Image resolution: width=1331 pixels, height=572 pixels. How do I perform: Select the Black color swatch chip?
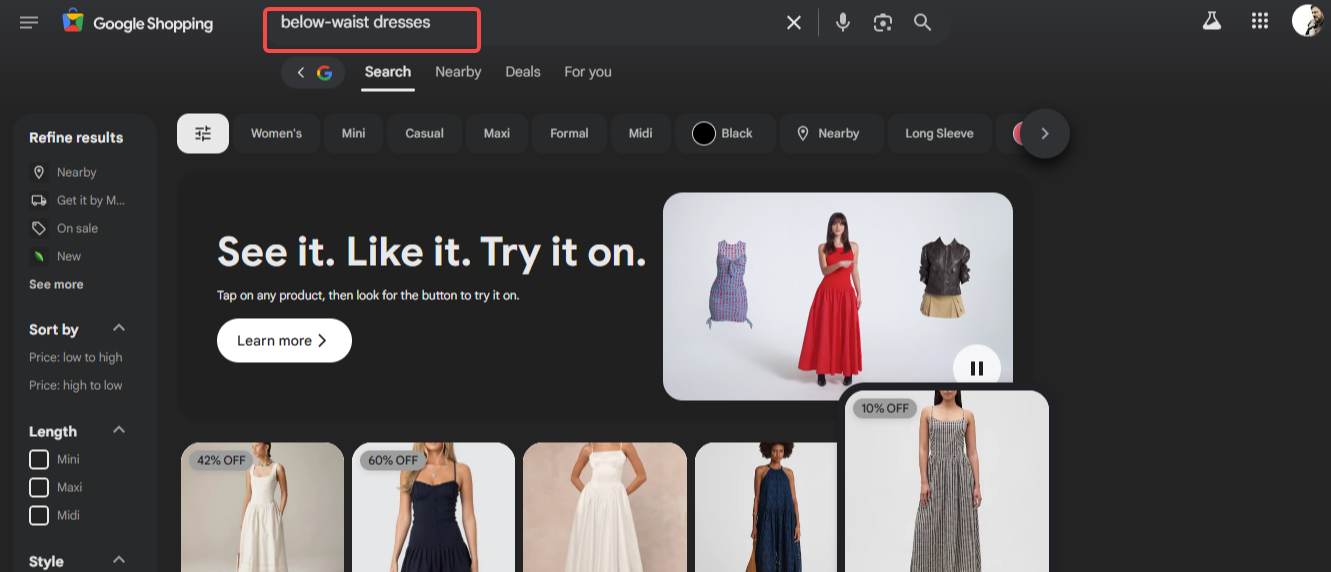click(x=723, y=133)
